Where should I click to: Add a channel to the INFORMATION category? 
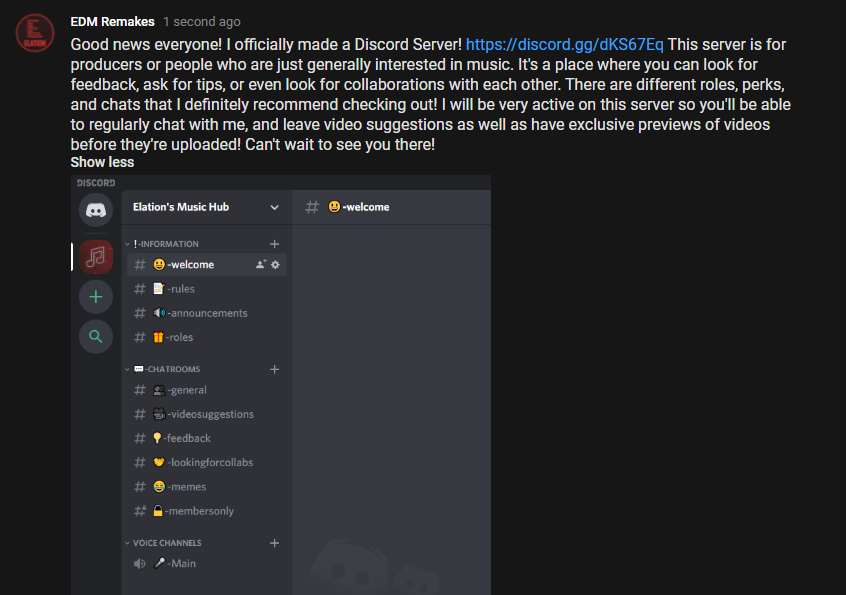pos(275,244)
